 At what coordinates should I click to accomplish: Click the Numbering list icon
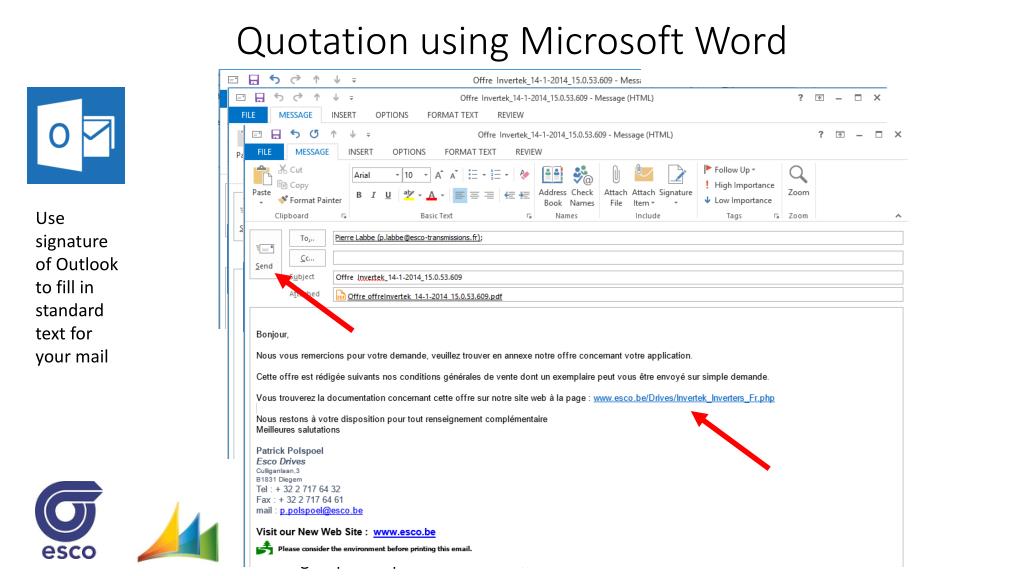pyautogui.click(x=496, y=175)
